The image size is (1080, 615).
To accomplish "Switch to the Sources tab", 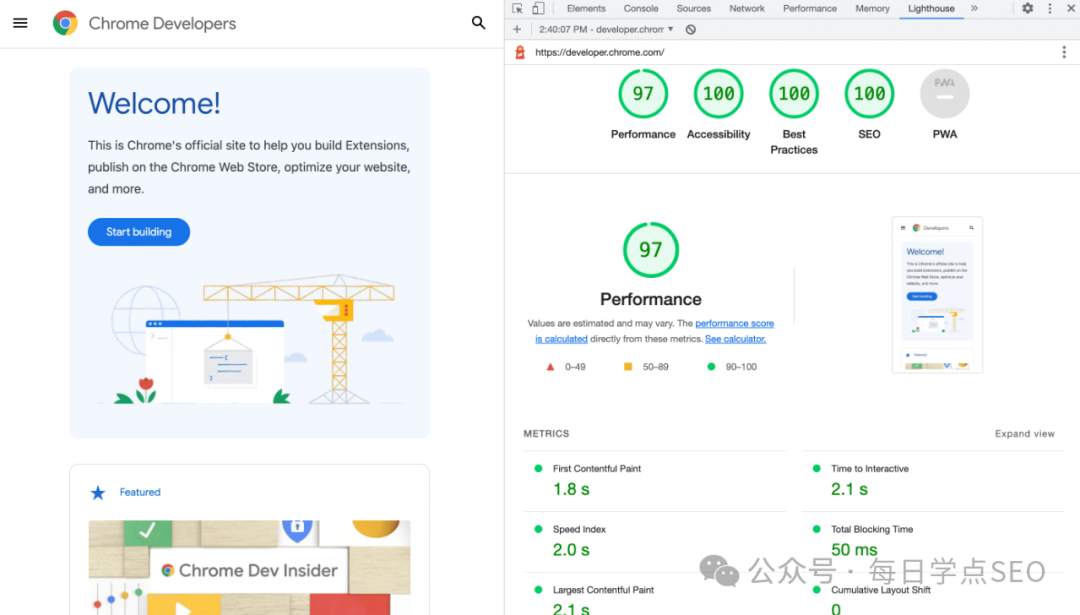I will click(x=693, y=8).
